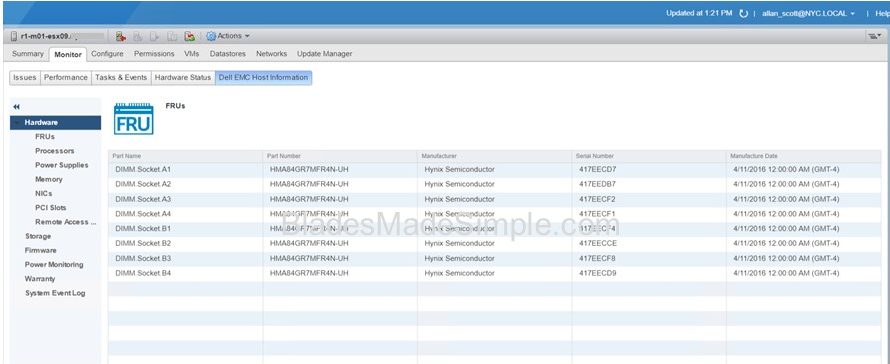Open Firmware in the sidebar

40,250
